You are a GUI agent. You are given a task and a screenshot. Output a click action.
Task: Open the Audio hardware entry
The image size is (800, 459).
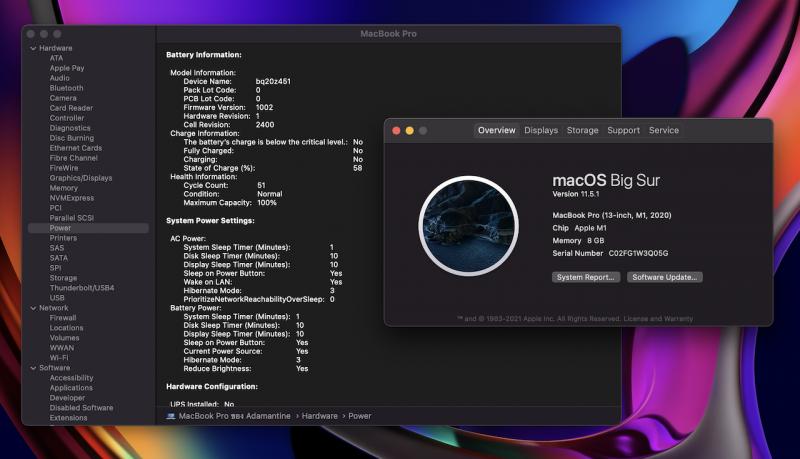pyautogui.click(x=60, y=78)
